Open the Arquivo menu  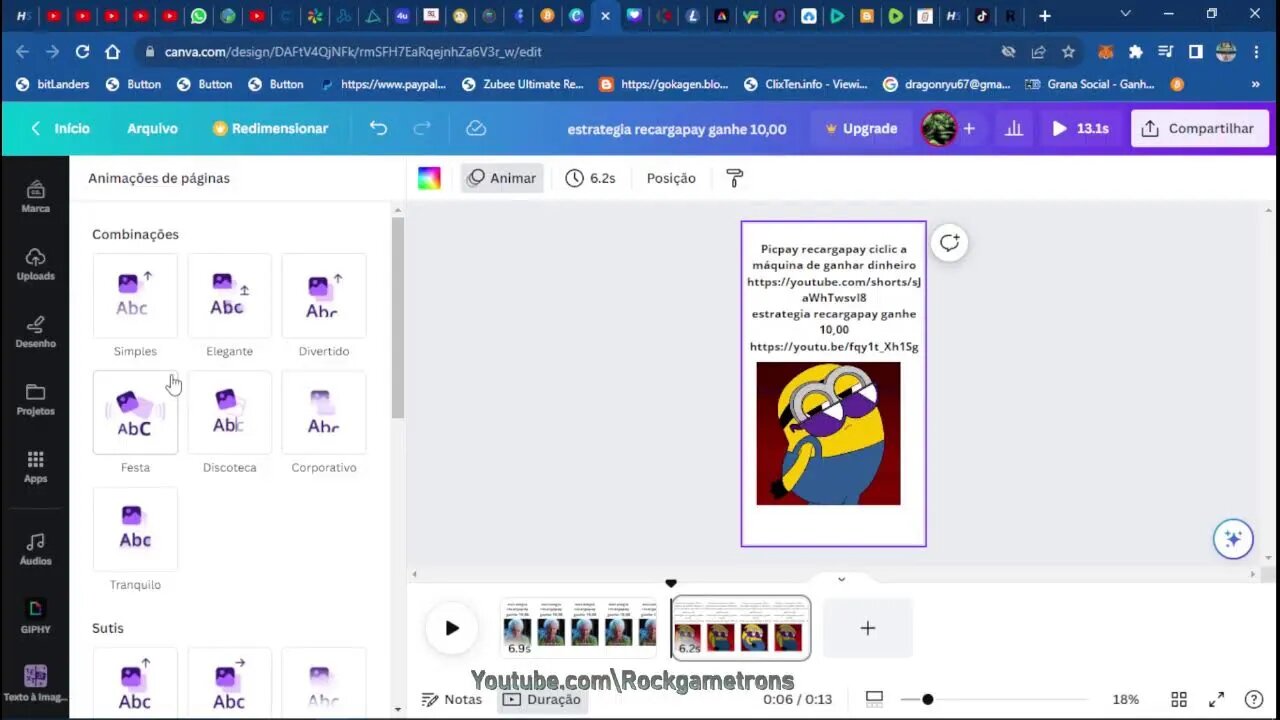tap(152, 128)
